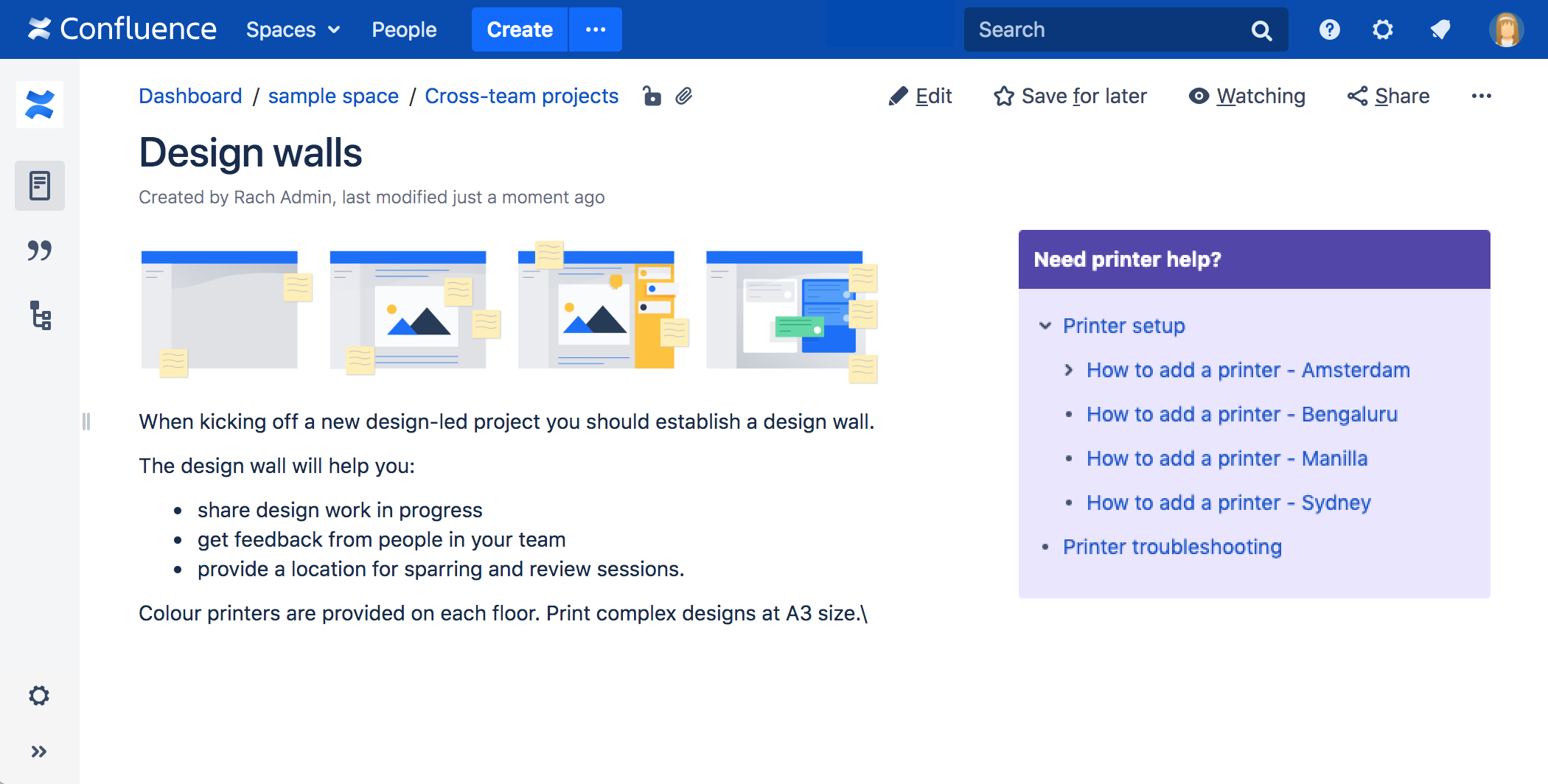
Task: Open the notifications icon in header
Action: (1440, 29)
